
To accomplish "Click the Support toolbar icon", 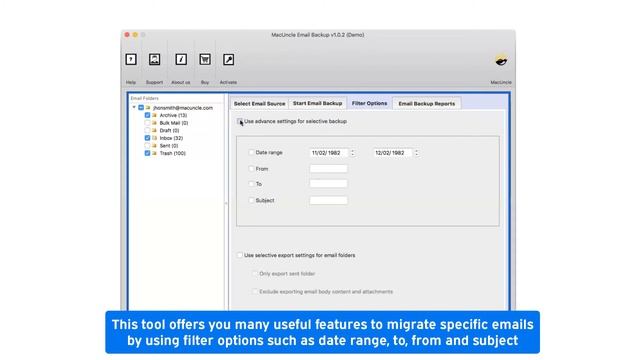I will 154,60.
